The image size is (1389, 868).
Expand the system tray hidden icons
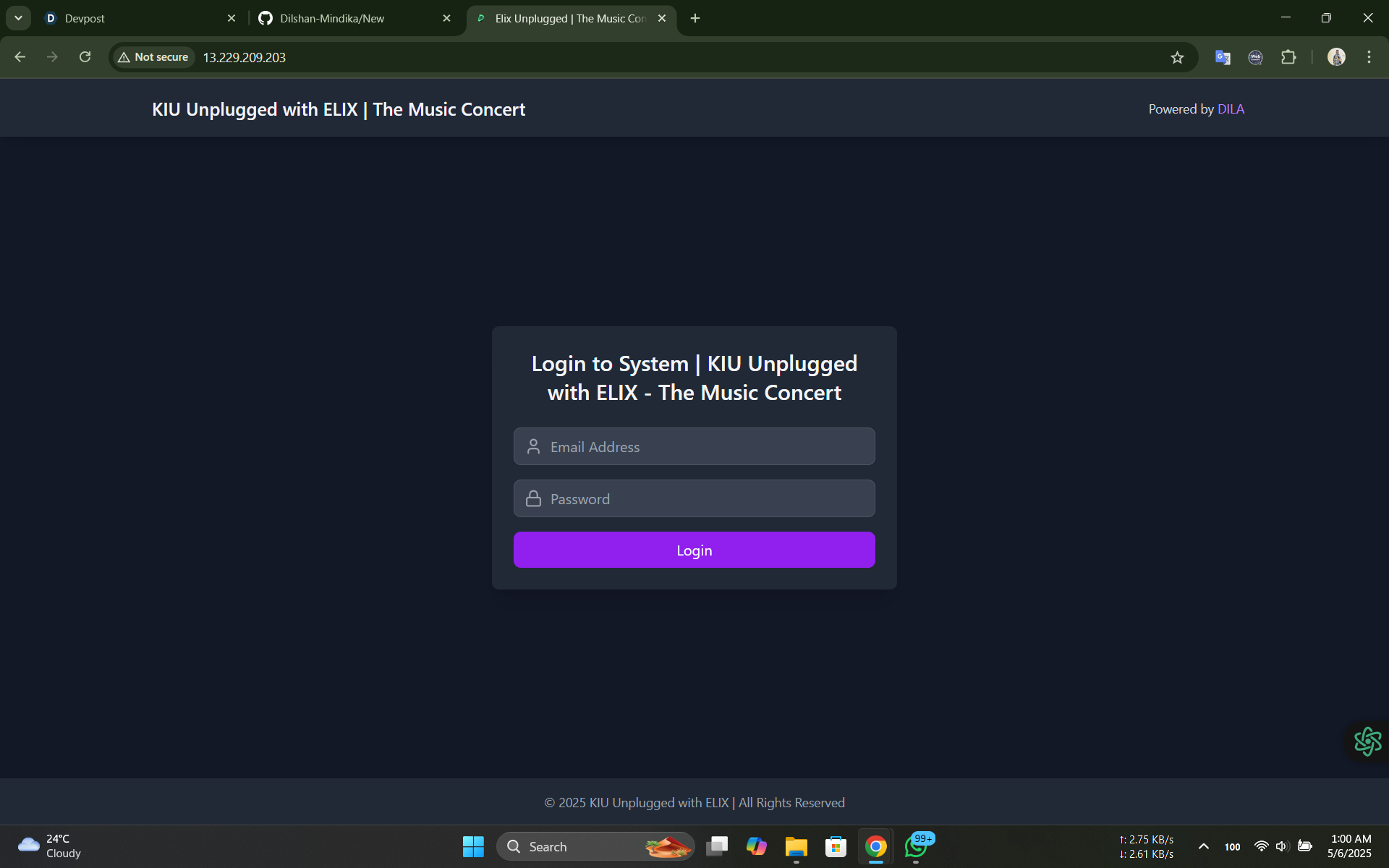click(x=1204, y=846)
